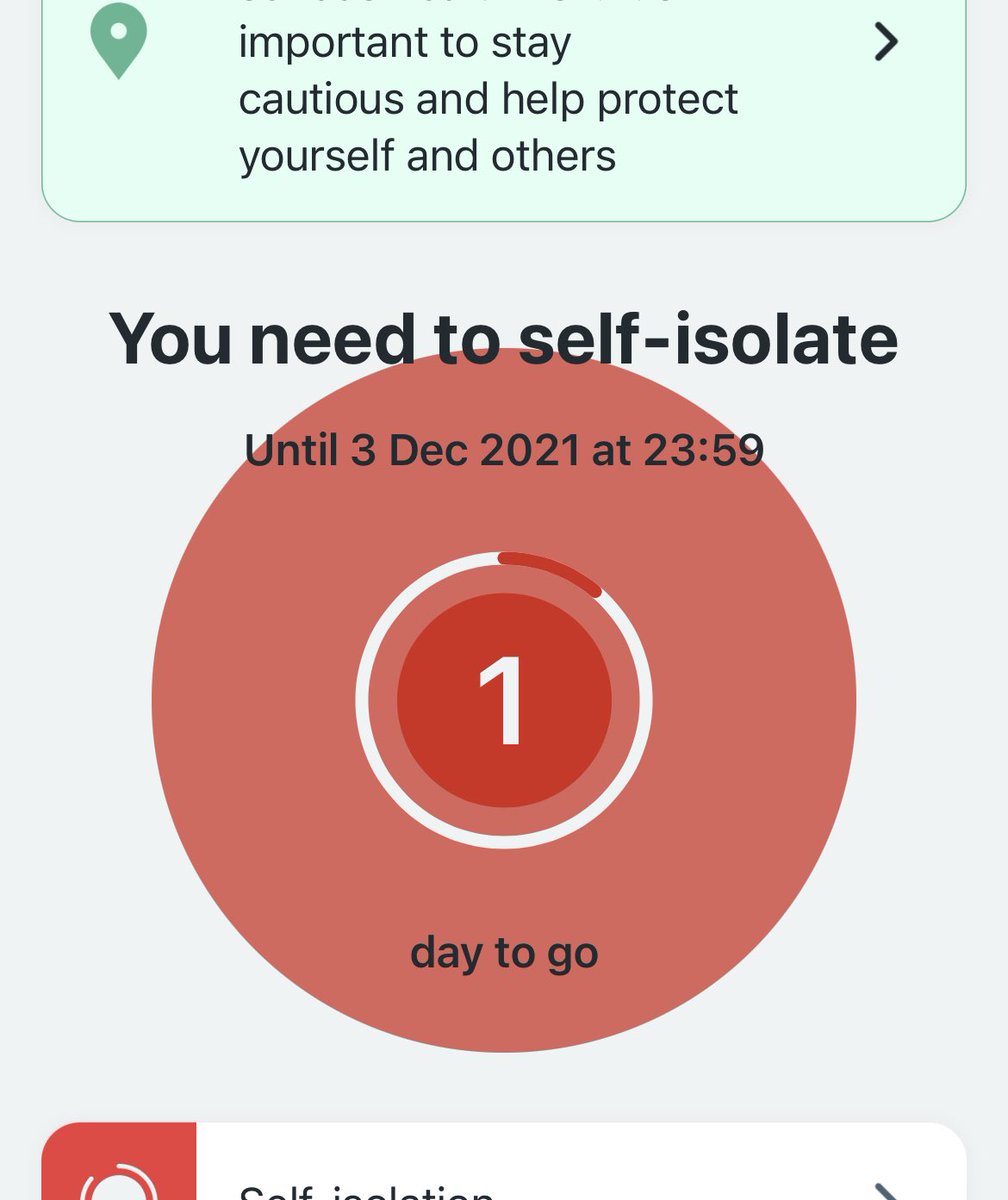
Task: Select the 'Until 3 Dec 2021' date text
Action: pos(412,451)
